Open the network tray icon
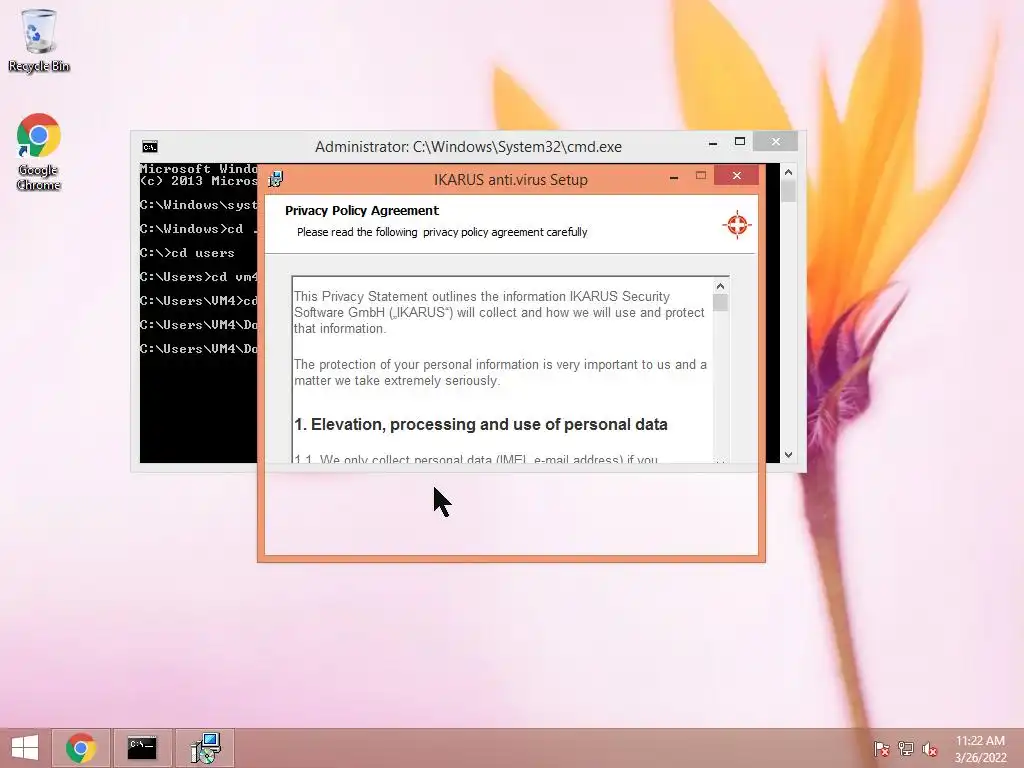 point(906,748)
